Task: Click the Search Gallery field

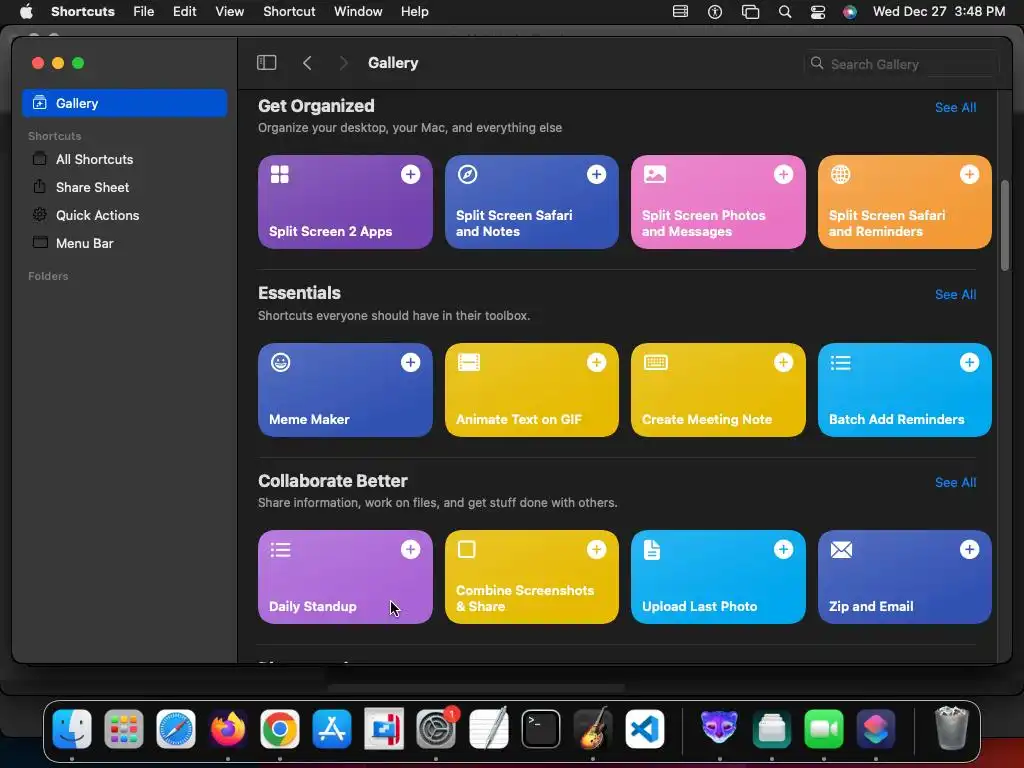Action: coord(901,64)
